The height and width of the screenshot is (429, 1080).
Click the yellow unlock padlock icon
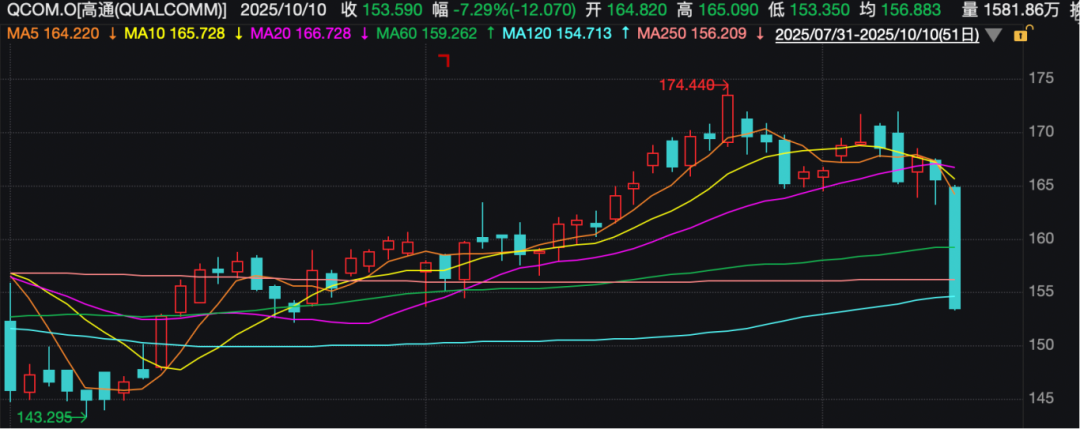click(1020, 35)
